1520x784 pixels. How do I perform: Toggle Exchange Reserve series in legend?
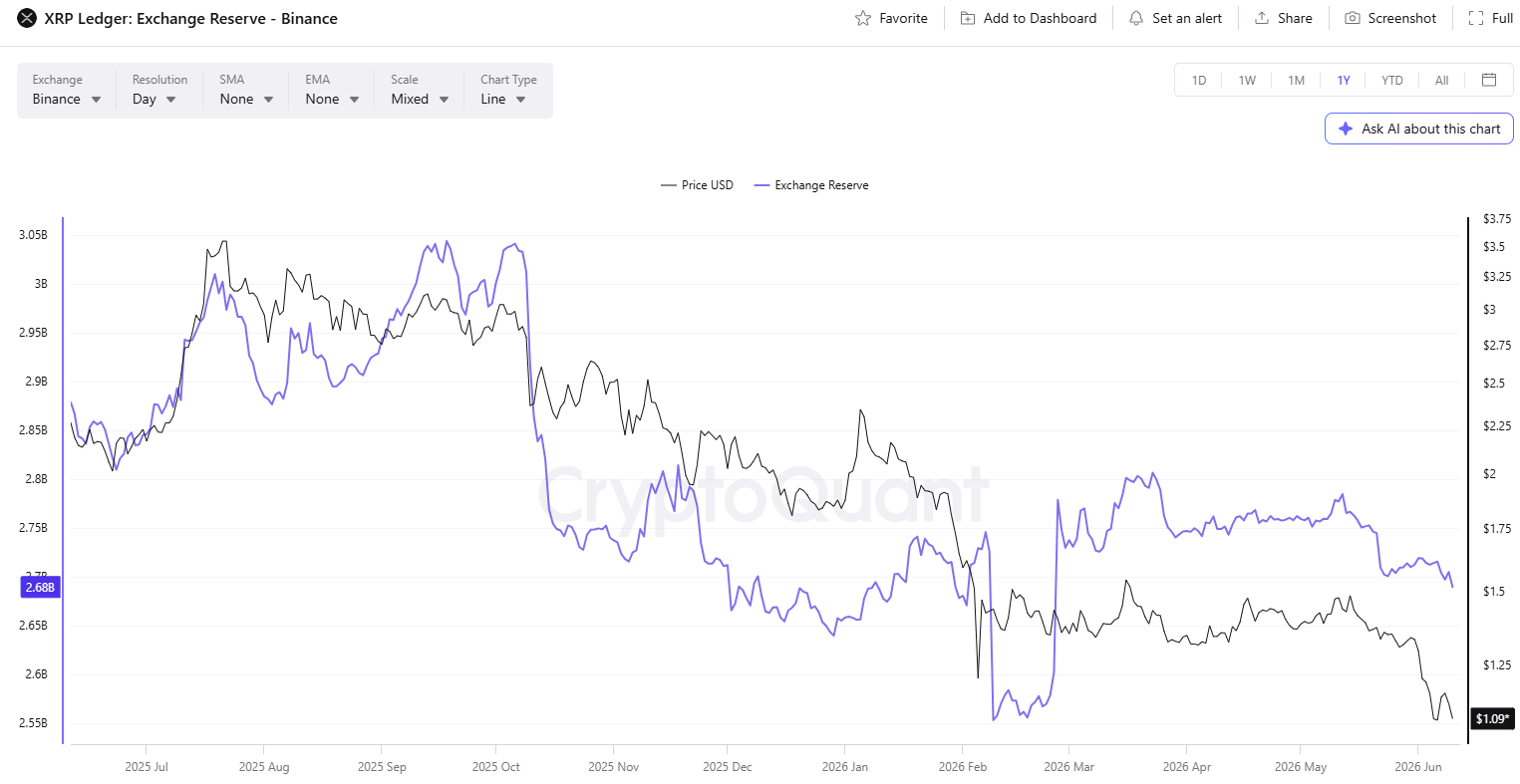(811, 185)
